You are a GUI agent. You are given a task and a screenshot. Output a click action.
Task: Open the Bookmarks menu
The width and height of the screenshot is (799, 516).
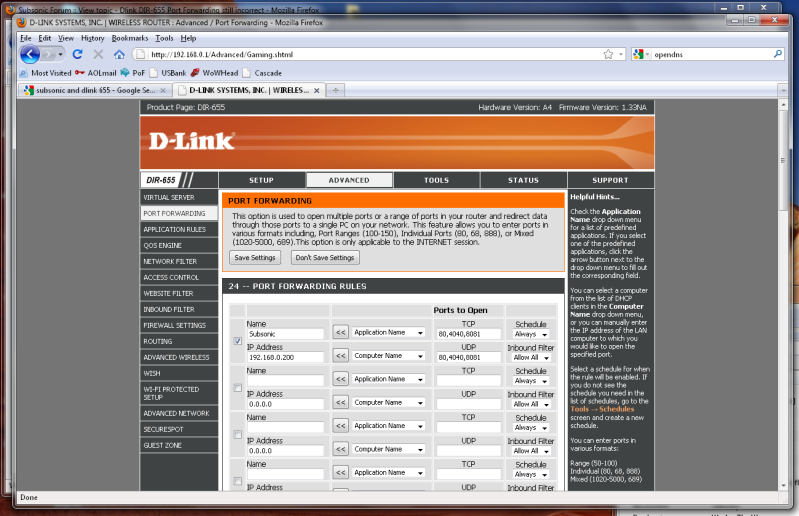click(130, 38)
